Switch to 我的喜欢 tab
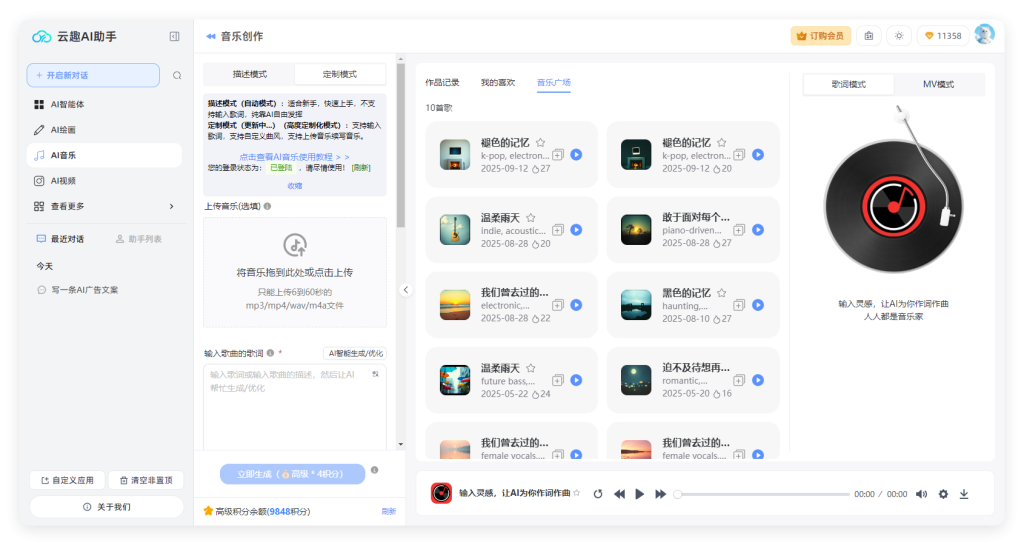 coord(498,83)
